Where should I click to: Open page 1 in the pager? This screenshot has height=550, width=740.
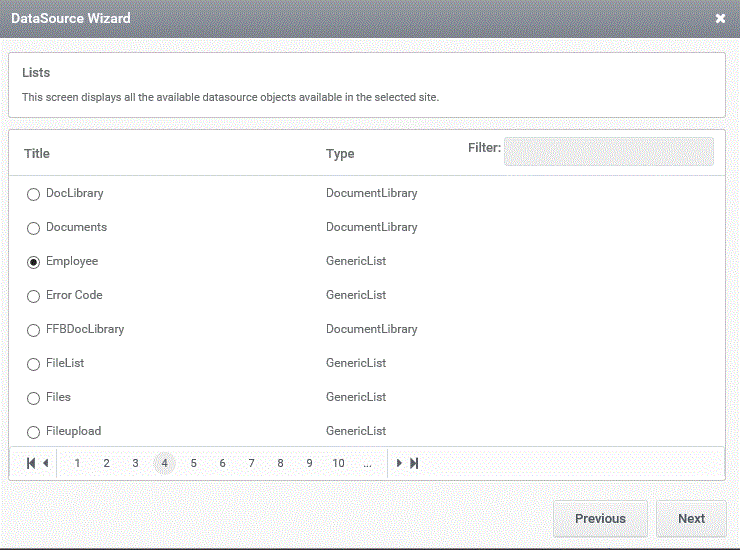click(77, 463)
